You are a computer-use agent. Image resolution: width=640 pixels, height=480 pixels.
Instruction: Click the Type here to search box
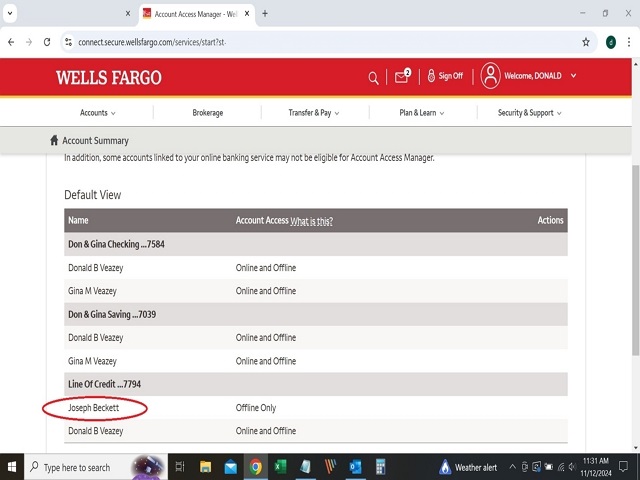click(96, 467)
